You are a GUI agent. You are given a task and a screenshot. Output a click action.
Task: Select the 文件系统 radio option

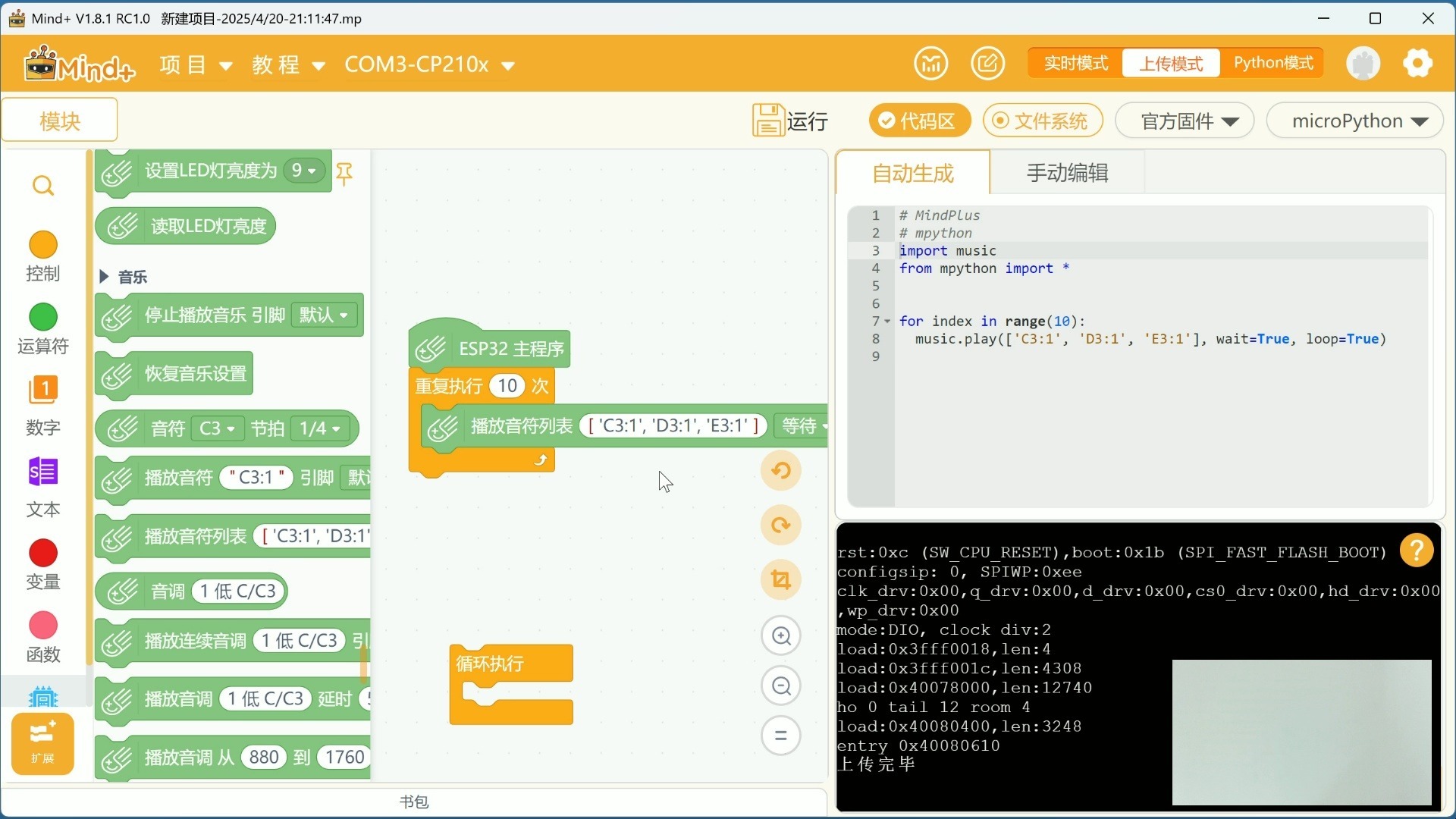tap(1043, 121)
